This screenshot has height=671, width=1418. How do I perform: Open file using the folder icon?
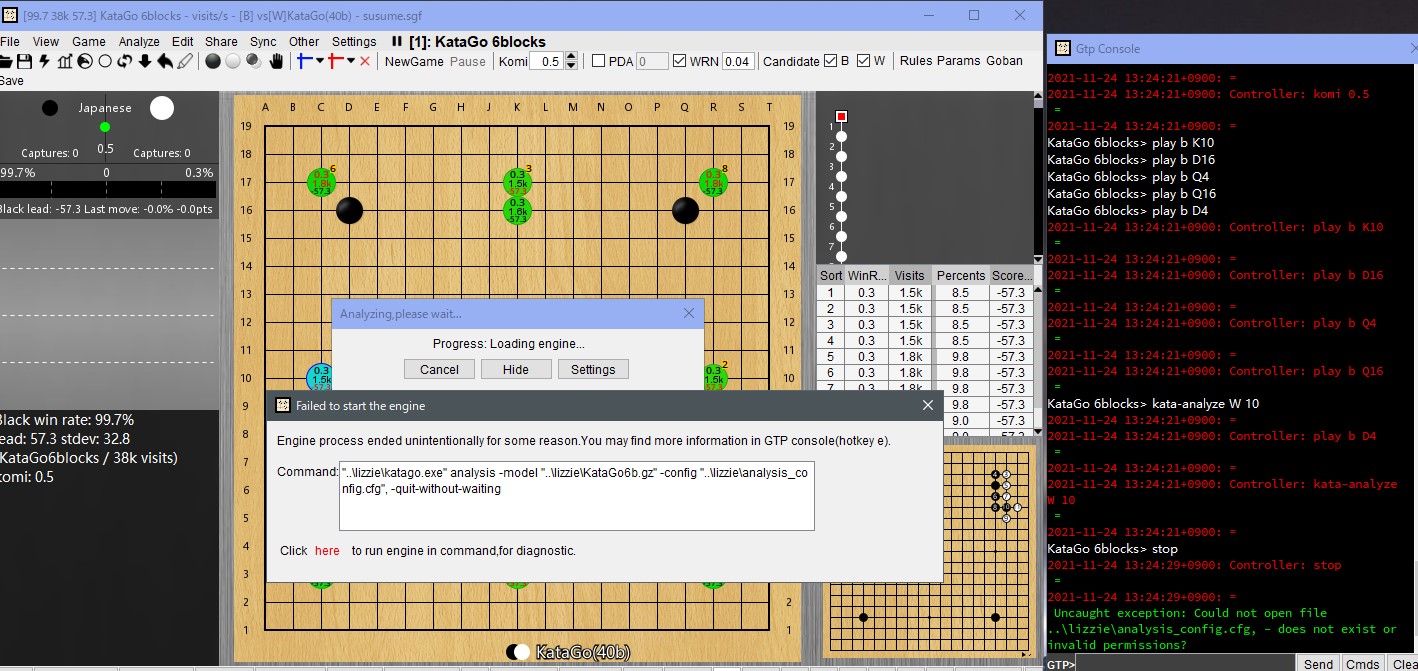pos(6,62)
